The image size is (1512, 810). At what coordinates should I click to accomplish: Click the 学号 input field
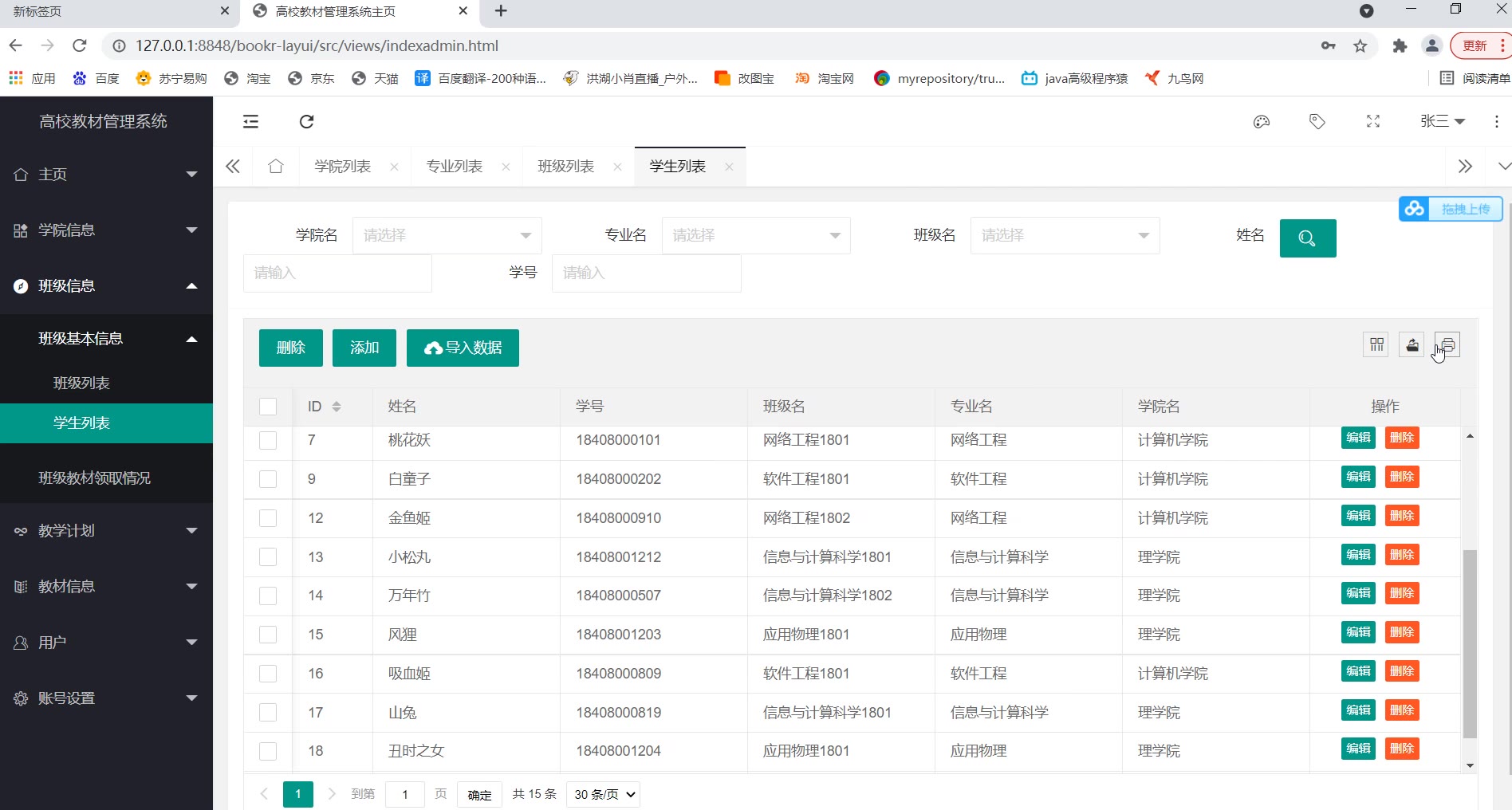click(646, 273)
